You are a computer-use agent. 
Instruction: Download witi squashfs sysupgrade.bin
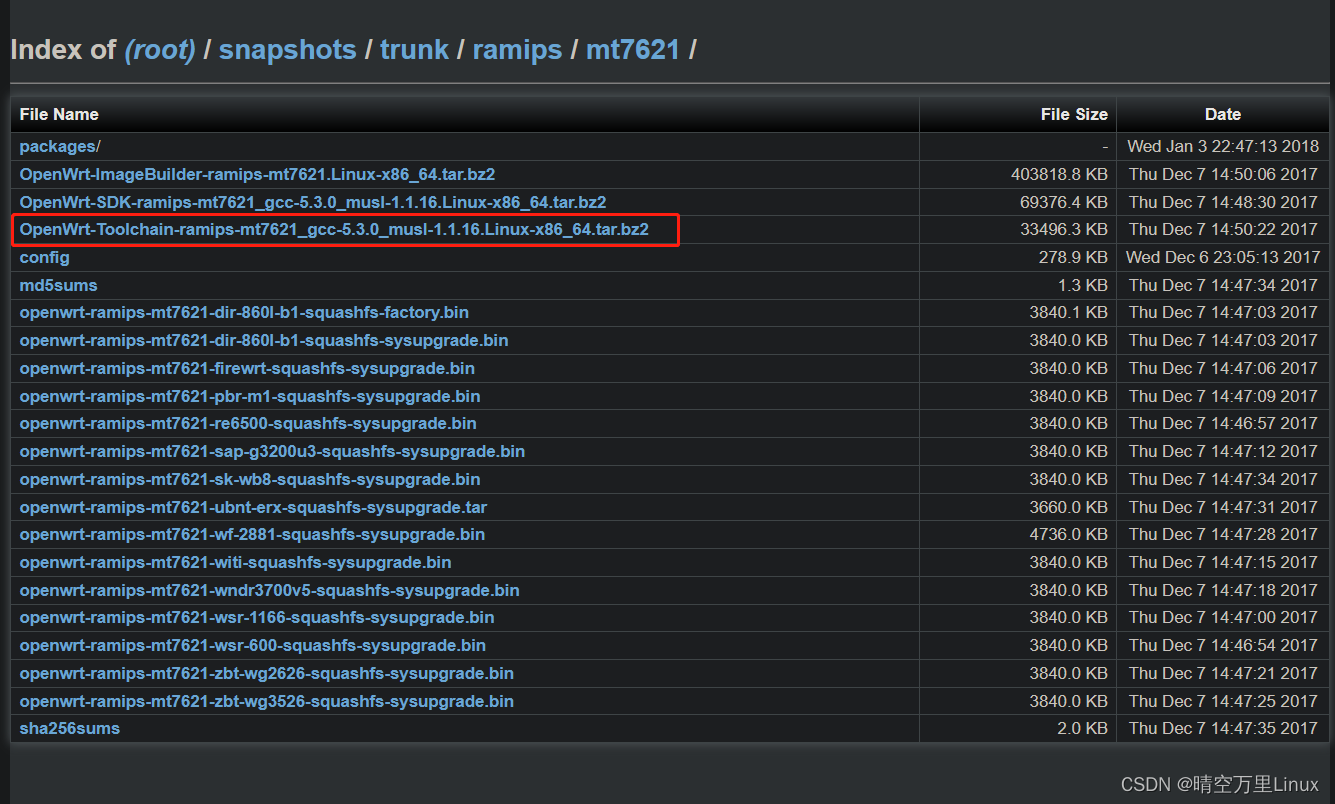[235, 562]
